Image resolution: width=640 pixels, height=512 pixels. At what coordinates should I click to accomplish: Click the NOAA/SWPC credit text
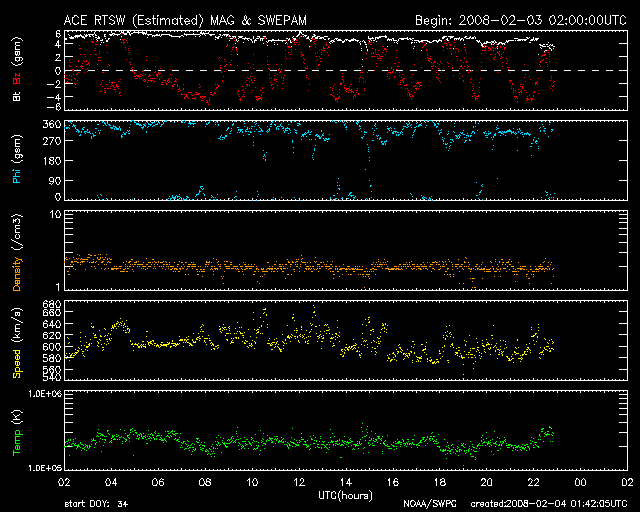click(429, 504)
